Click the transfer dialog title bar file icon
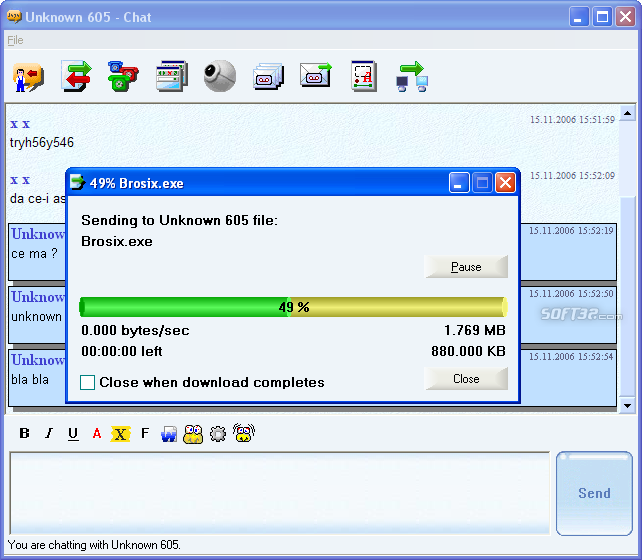The image size is (642, 560). click(x=77, y=183)
